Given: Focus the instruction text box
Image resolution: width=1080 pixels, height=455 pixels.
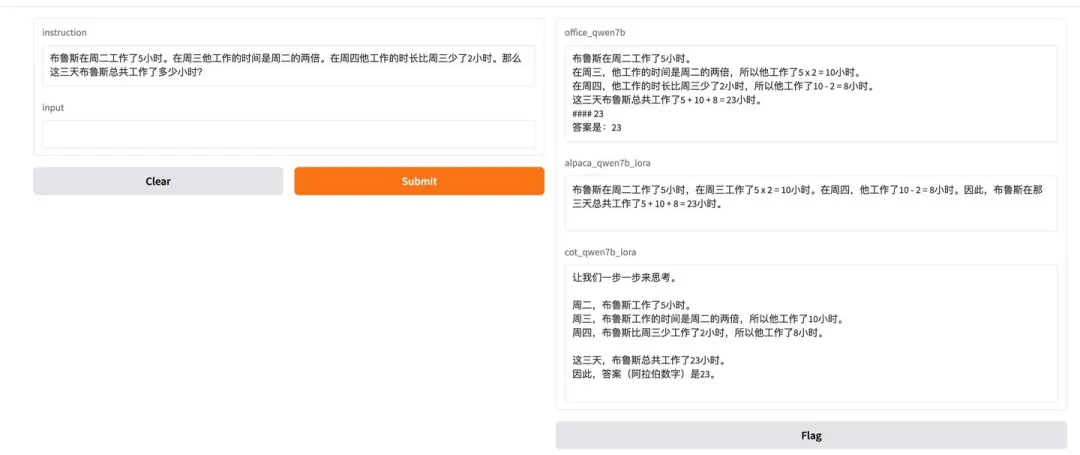Looking at the screenshot, I should click(x=289, y=65).
